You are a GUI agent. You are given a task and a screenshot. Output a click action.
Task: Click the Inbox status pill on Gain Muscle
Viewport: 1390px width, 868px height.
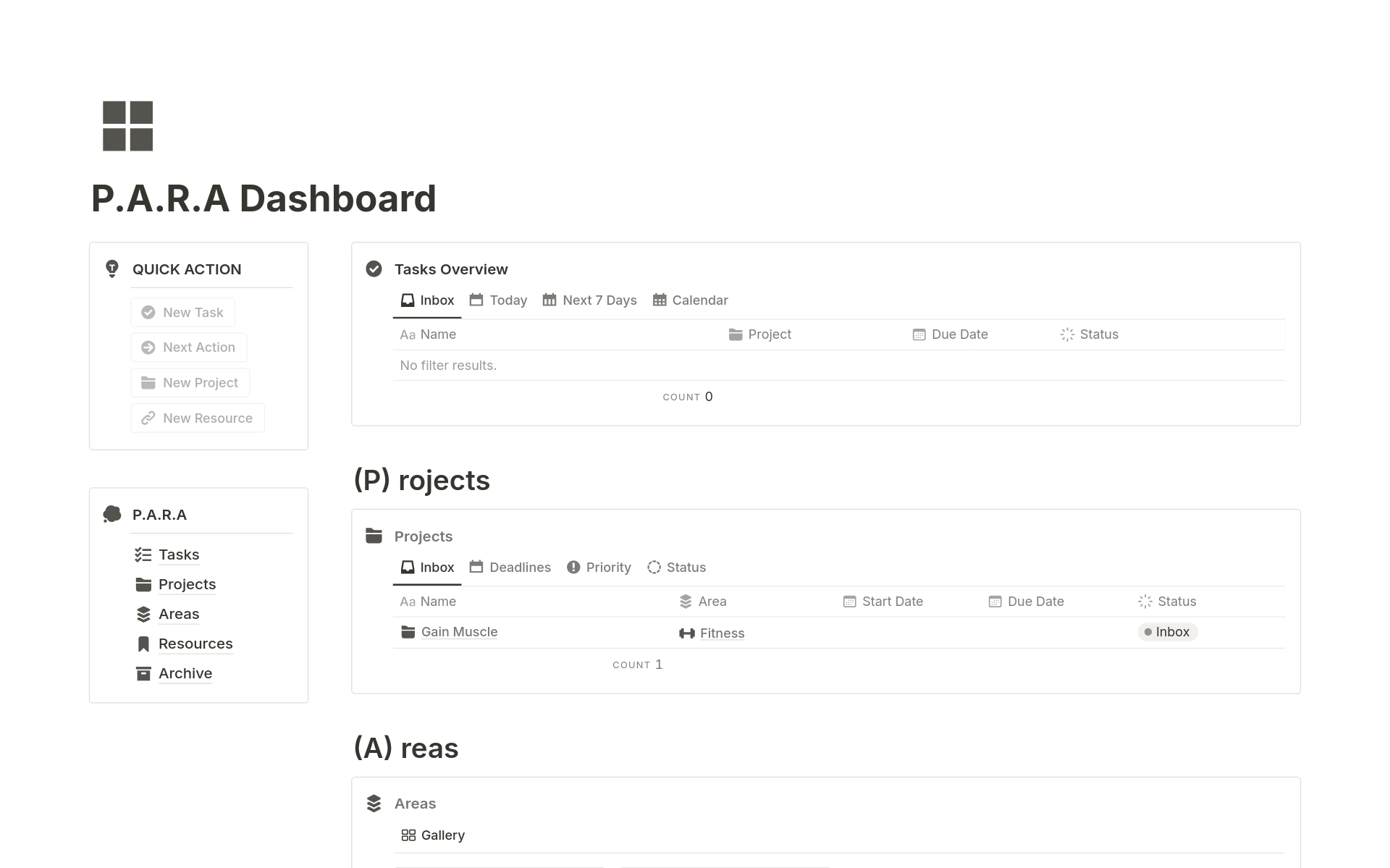[x=1167, y=631]
